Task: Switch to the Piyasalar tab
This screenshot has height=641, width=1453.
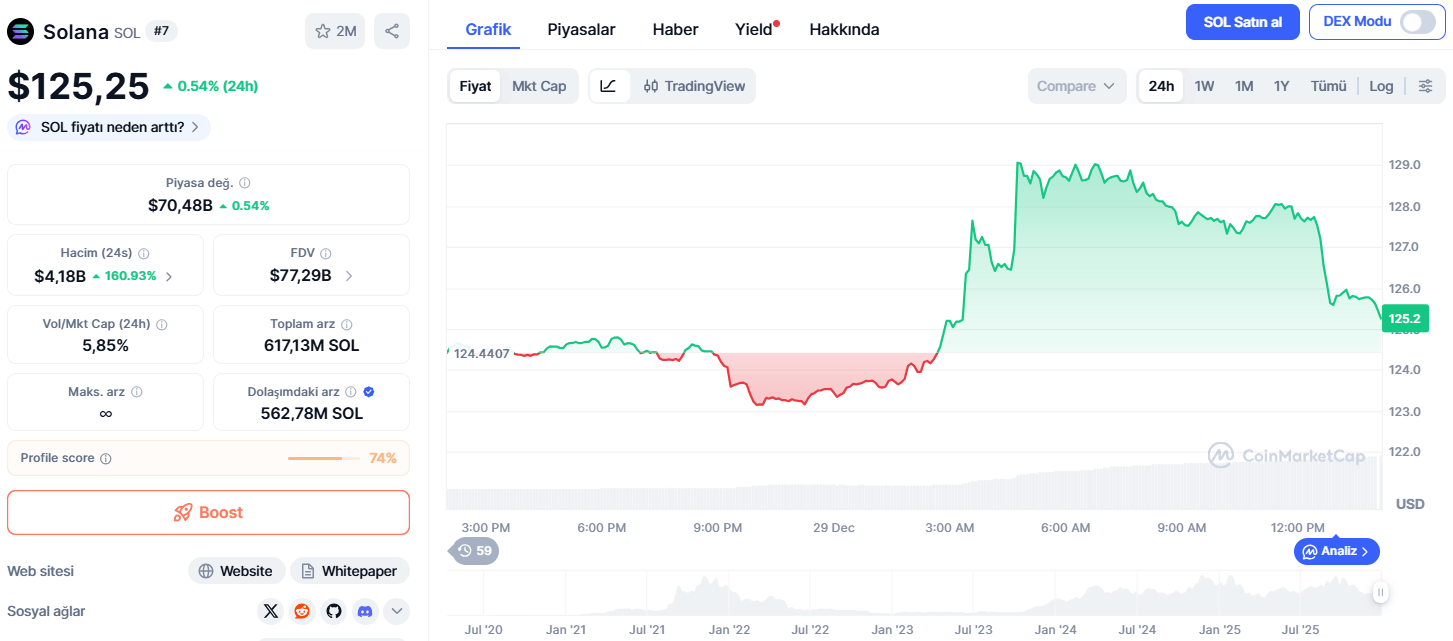Action: tap(581, 29)
